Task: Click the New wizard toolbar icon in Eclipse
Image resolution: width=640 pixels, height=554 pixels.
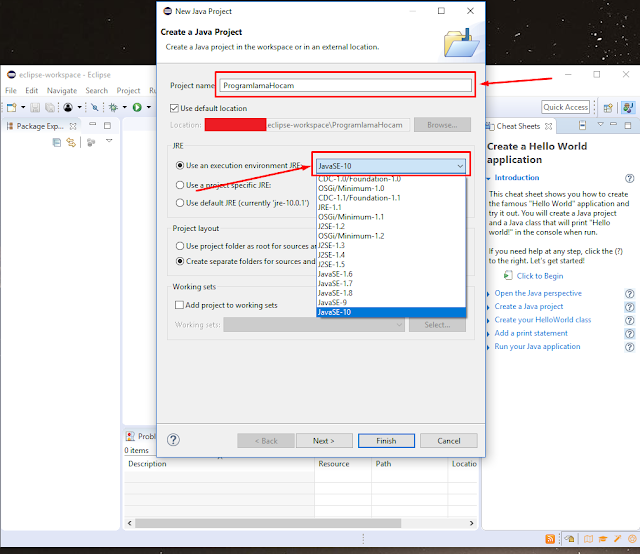Action: pyautogui.click(x=11, y=107)
